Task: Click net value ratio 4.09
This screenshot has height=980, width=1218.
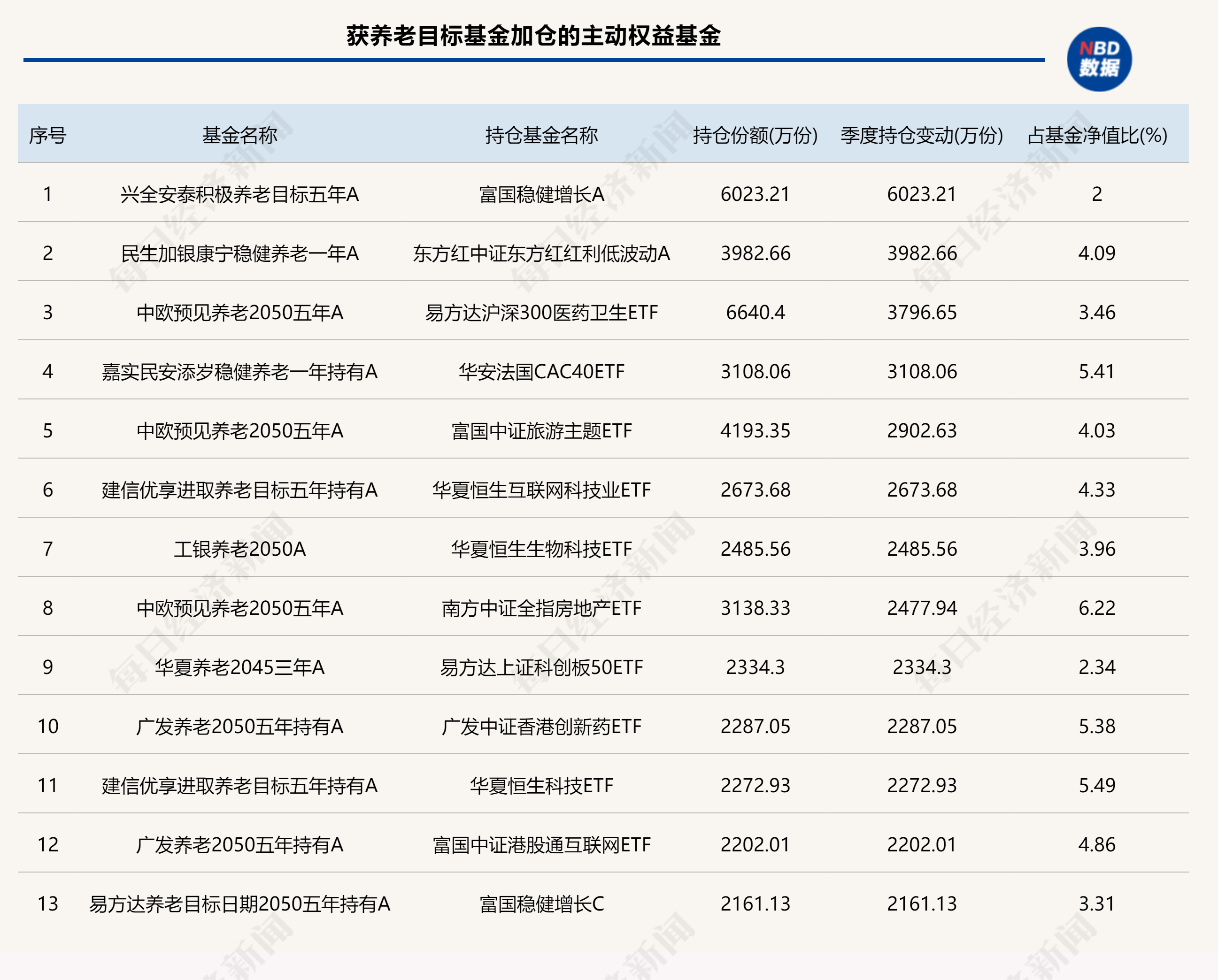Action: (1097, 253)
